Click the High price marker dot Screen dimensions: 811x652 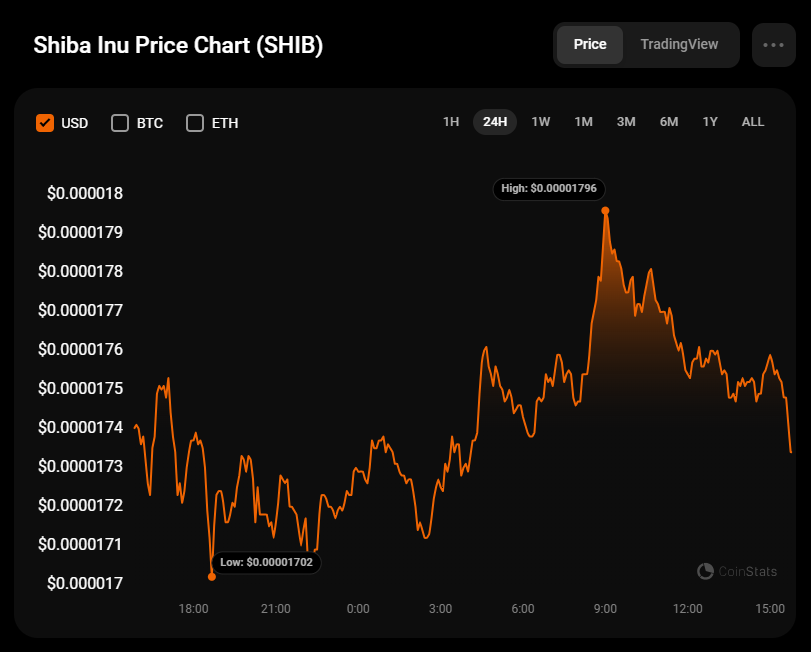(x=605, y=210)
